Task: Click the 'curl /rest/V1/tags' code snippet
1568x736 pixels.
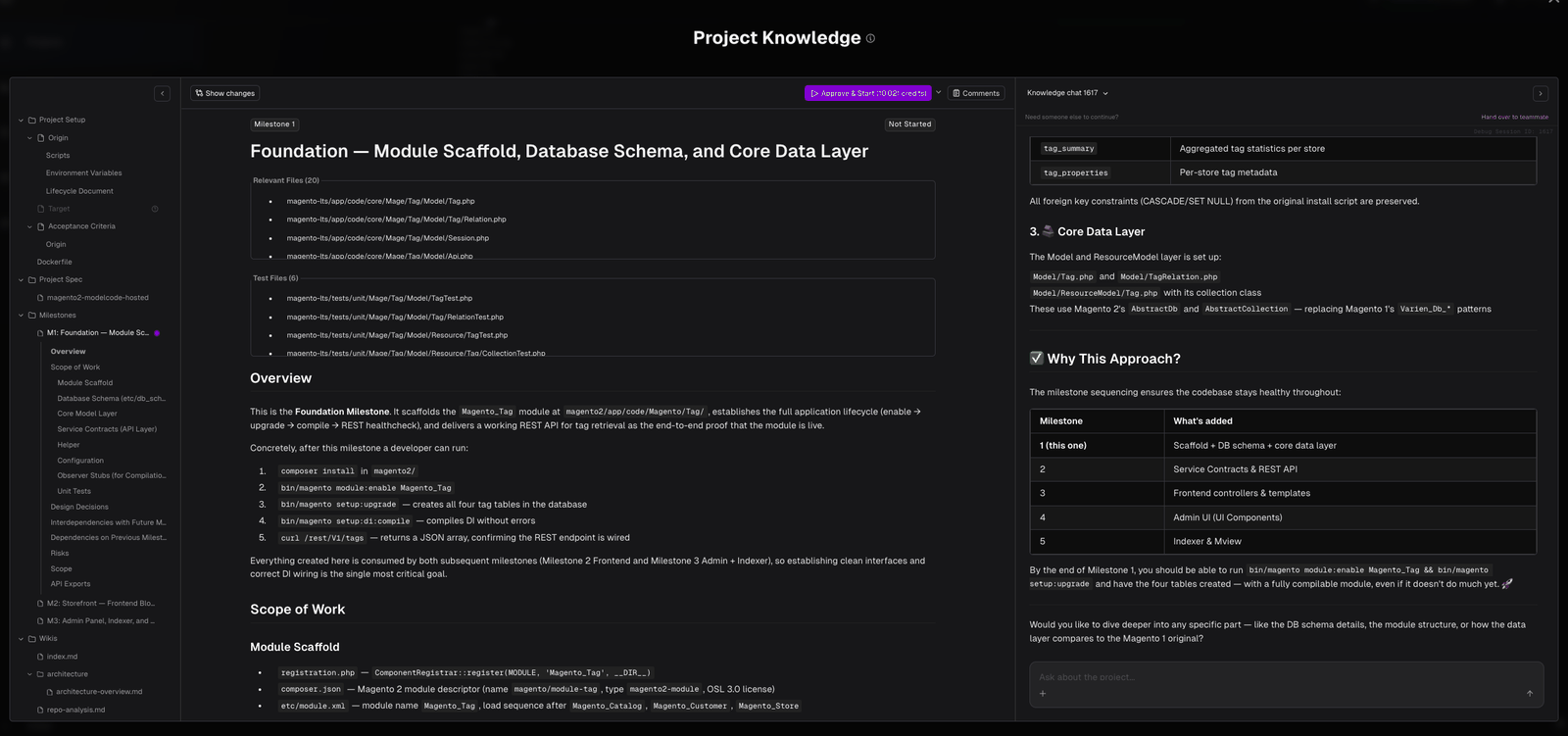Action: [x=322, y=538]
